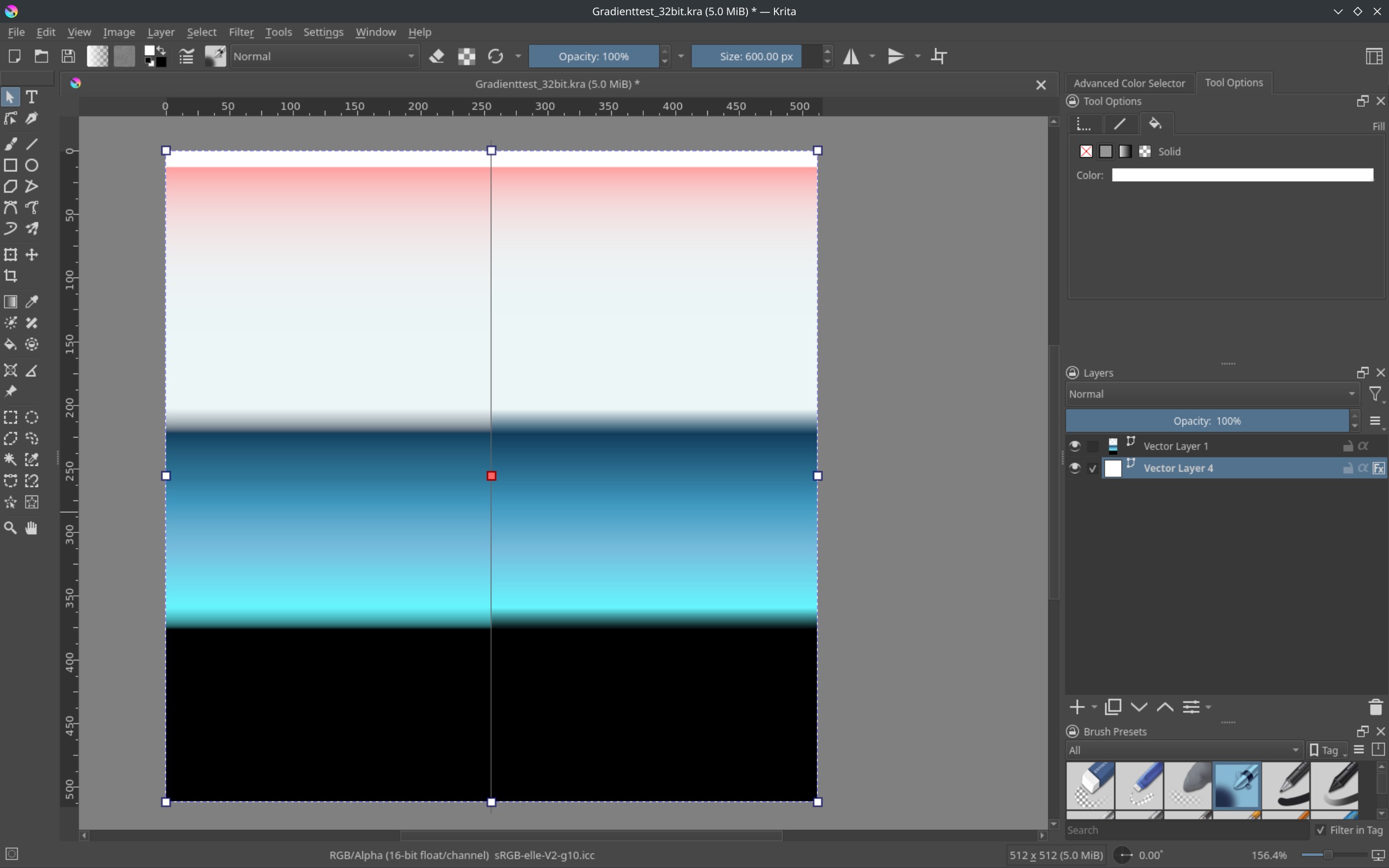The height and width of the screenshot is (868, 1389).
Task: Open layer blending mode dropdown
Action: (x=1212, y=394)
